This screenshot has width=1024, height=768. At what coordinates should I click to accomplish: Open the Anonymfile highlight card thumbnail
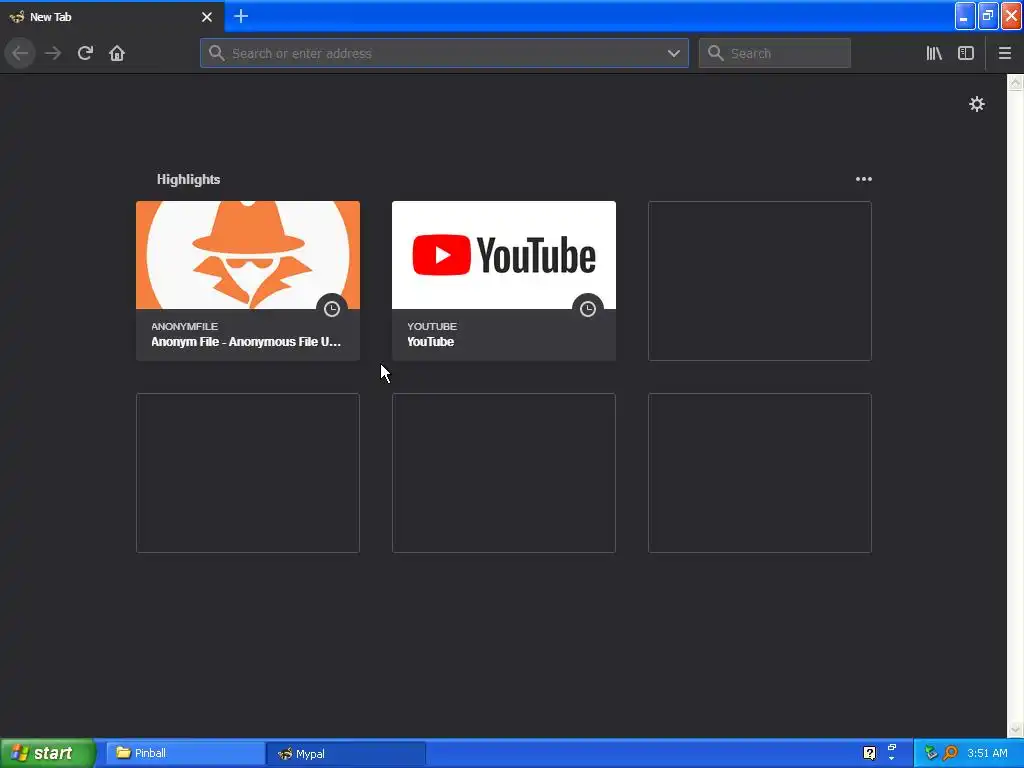248,255
